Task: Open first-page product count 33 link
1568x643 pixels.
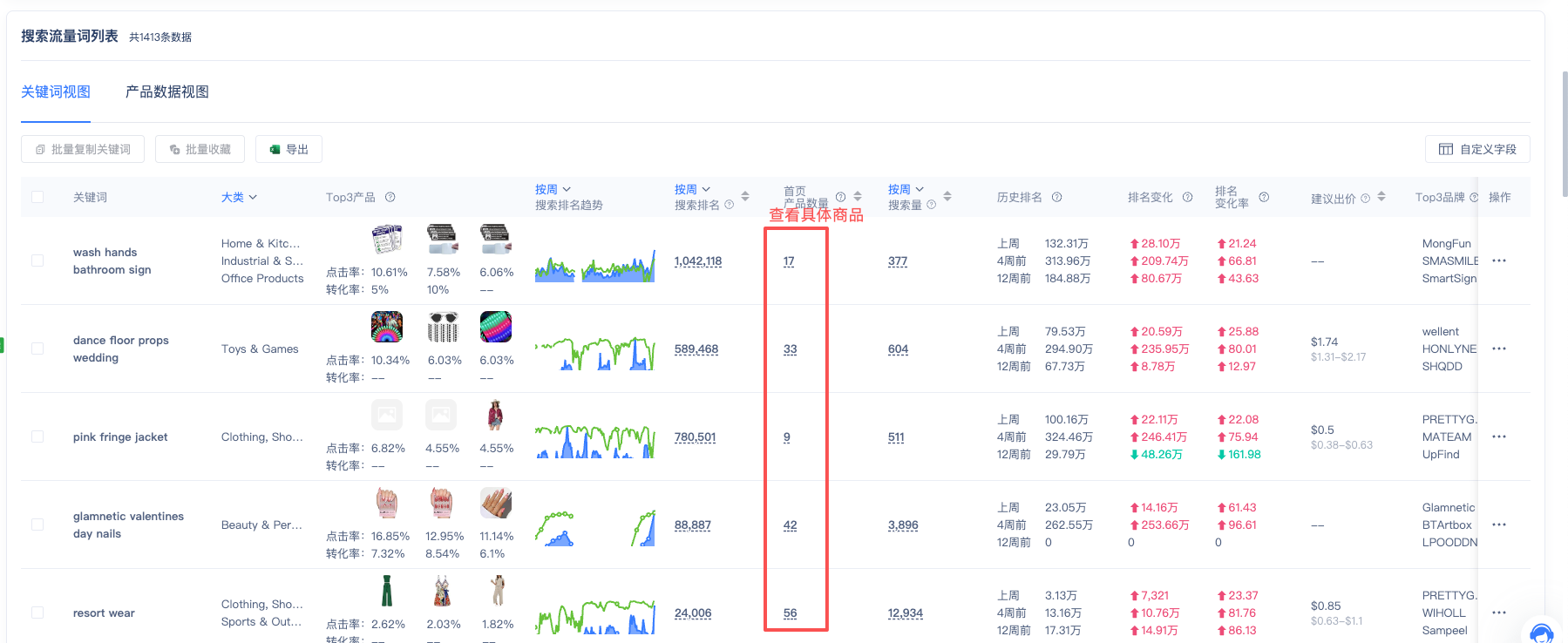Action: (x=791, y=349)
